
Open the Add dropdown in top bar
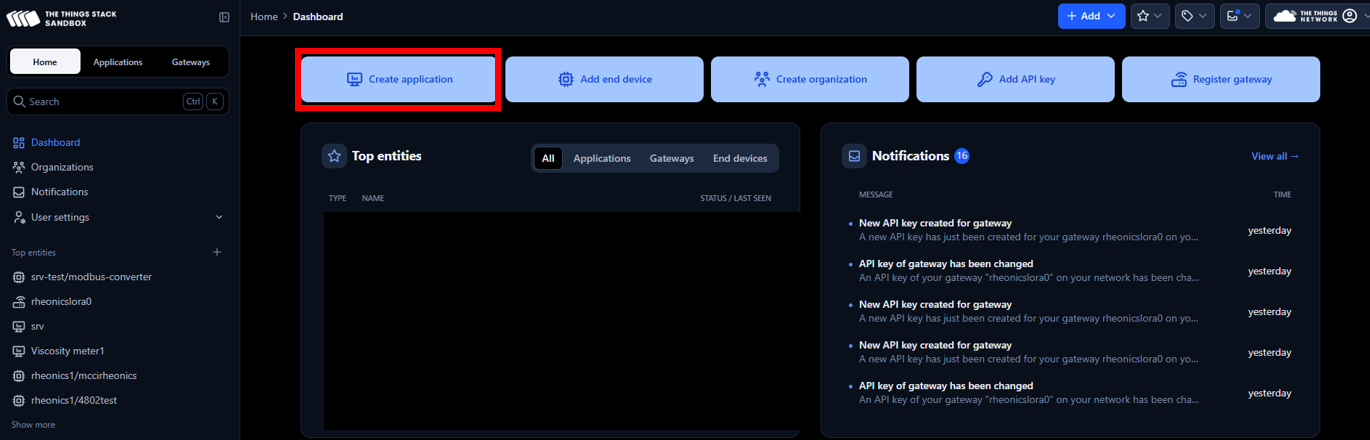[1091, 16]
